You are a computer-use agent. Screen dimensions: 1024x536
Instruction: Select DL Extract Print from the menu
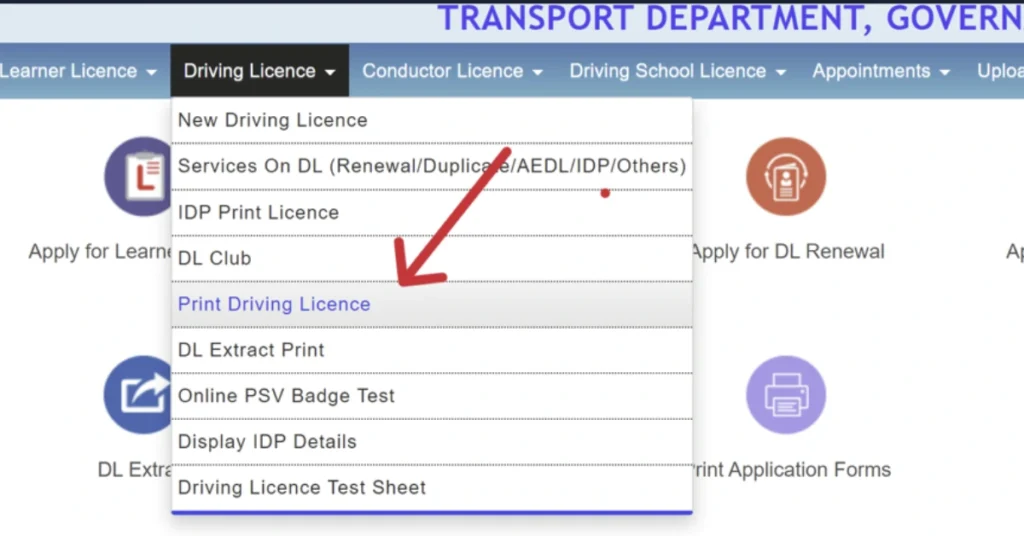(x=251, y=350)
